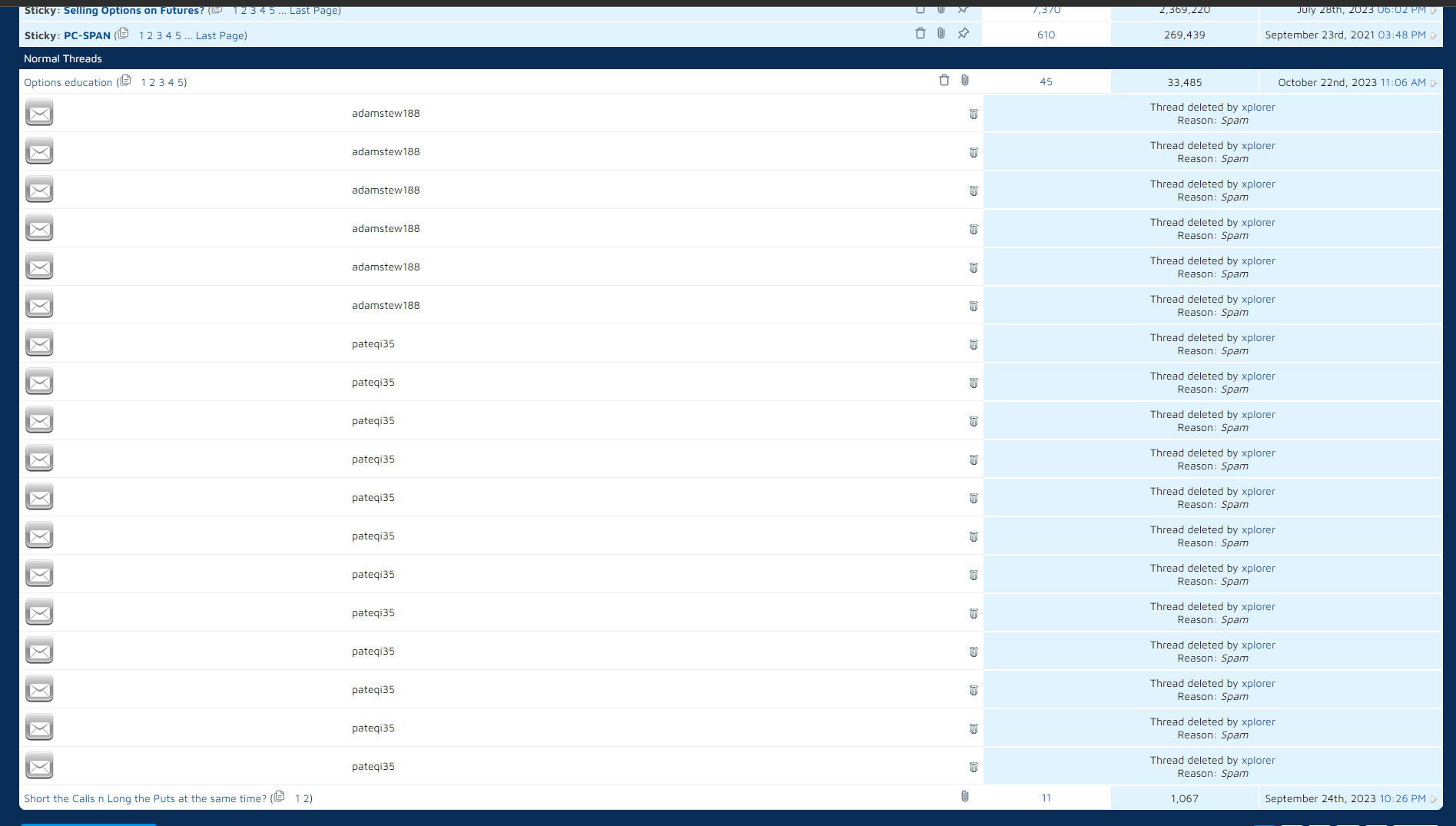Select the last pateqi35 username
This screenshot has height=826, width=1456.
pyautogui.click(x=373, y=766)
